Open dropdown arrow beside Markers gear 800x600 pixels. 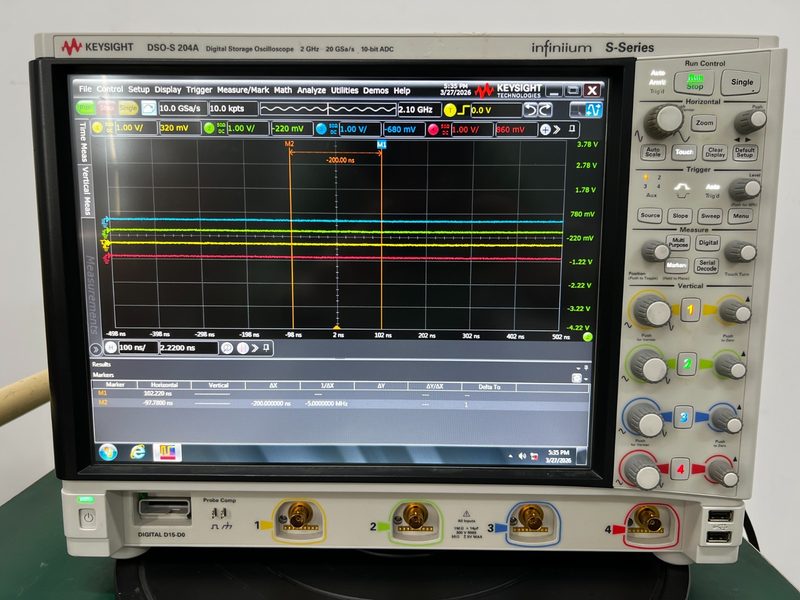(x=585, y=379)
